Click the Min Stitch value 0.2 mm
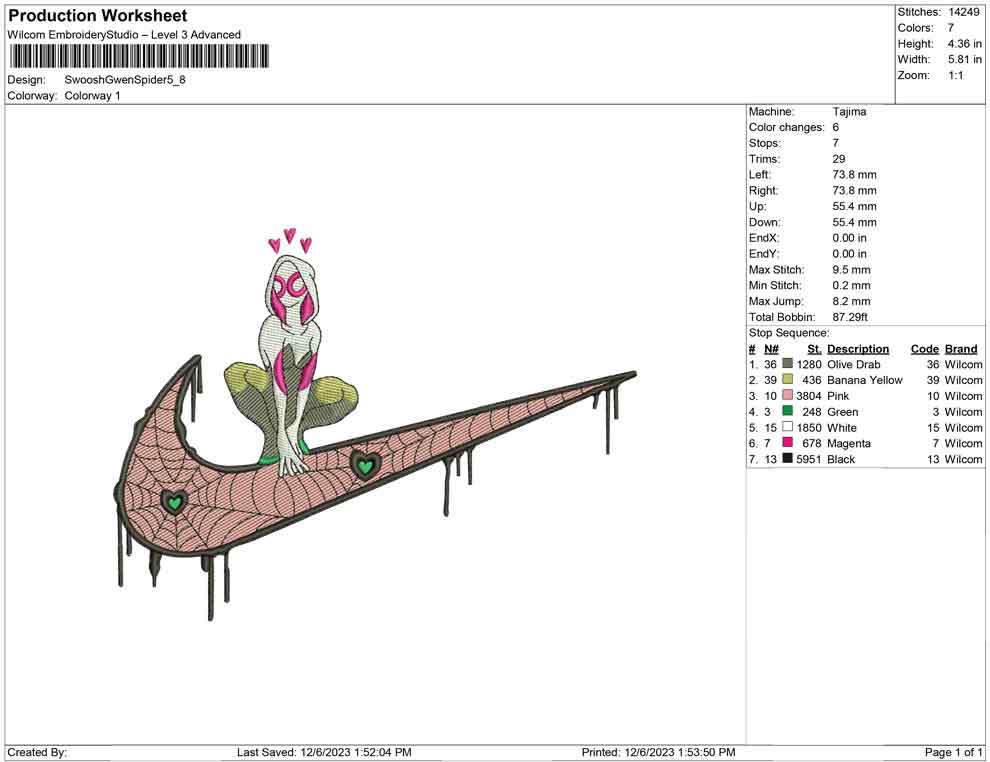 [x=851, y=285]
